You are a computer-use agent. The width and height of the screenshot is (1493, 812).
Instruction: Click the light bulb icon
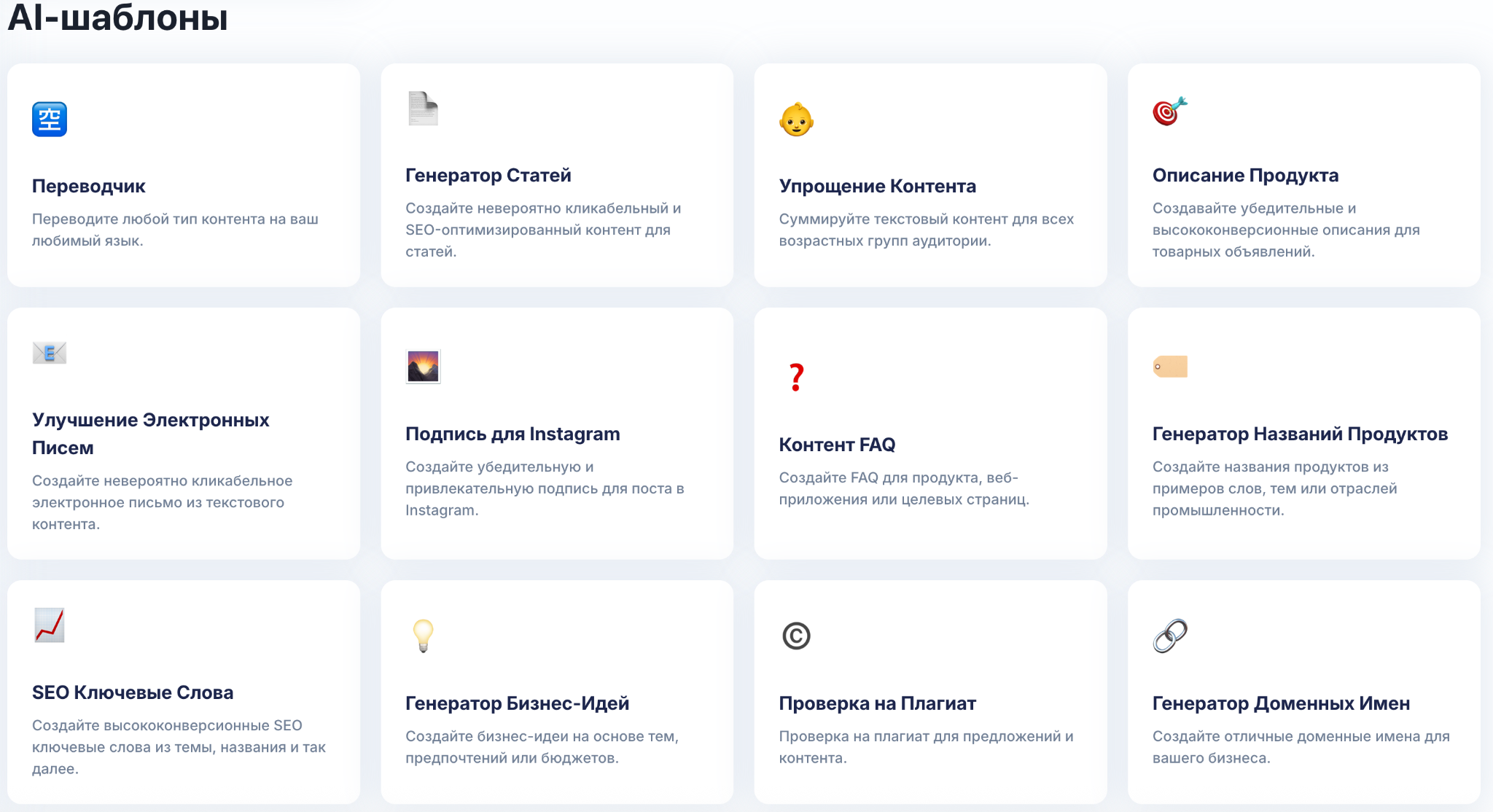(x=423, y=636)
